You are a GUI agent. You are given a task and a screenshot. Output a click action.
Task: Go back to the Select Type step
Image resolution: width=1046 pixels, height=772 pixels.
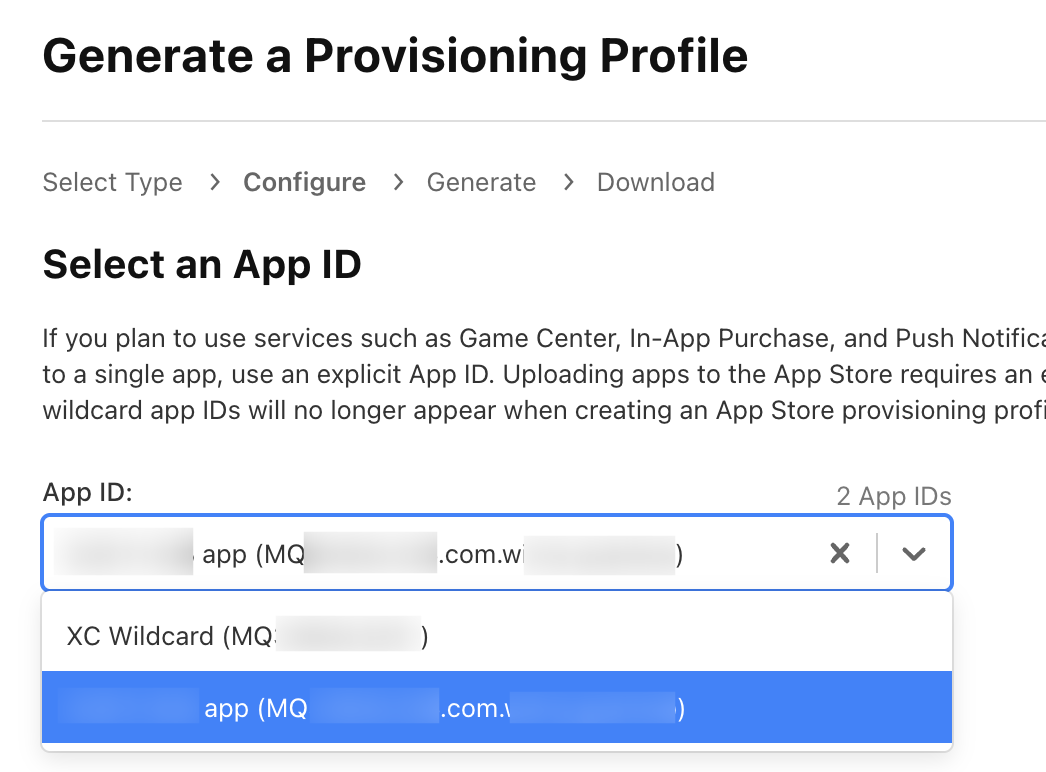tap(112, 182)
